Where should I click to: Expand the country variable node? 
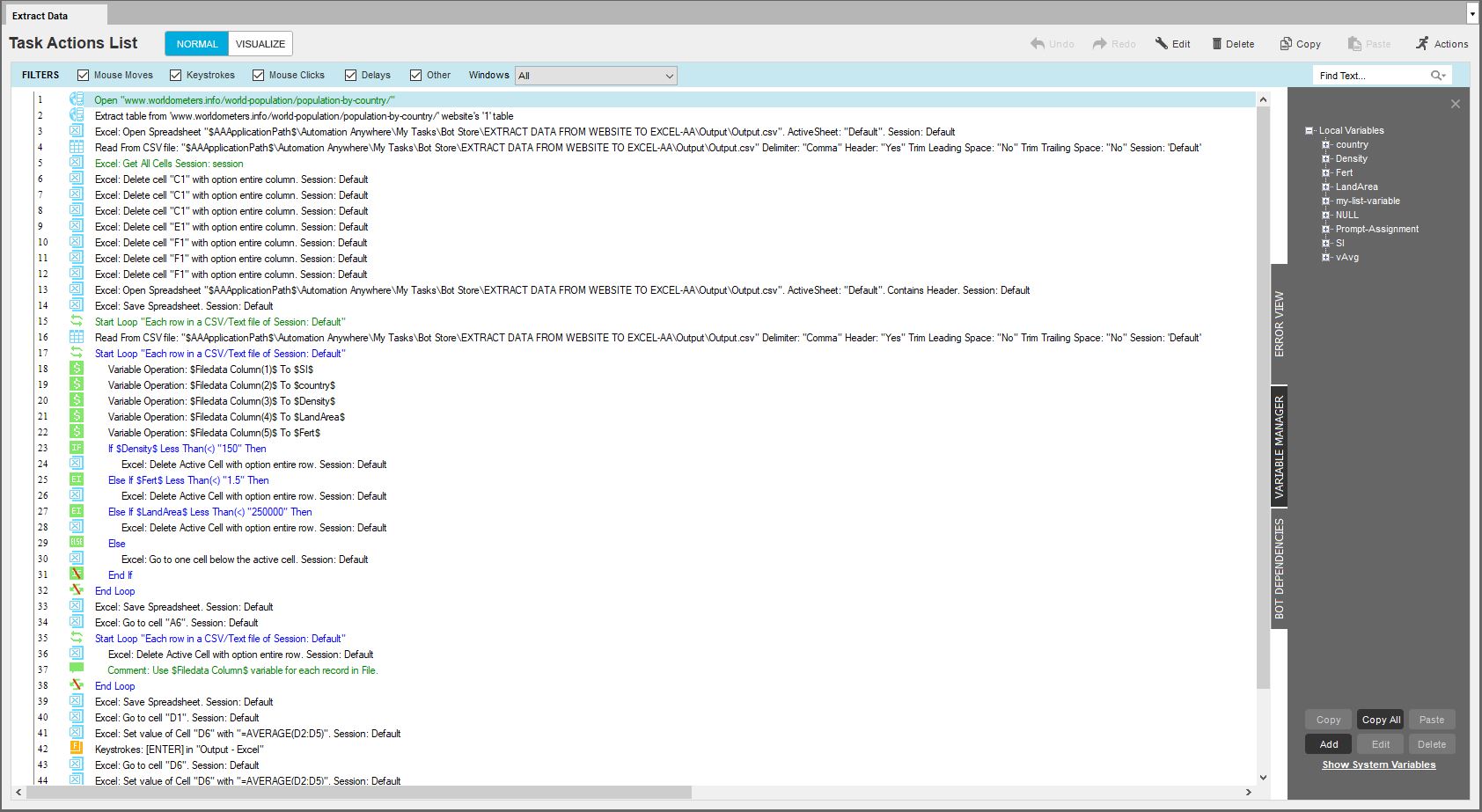pos(1325,144)
